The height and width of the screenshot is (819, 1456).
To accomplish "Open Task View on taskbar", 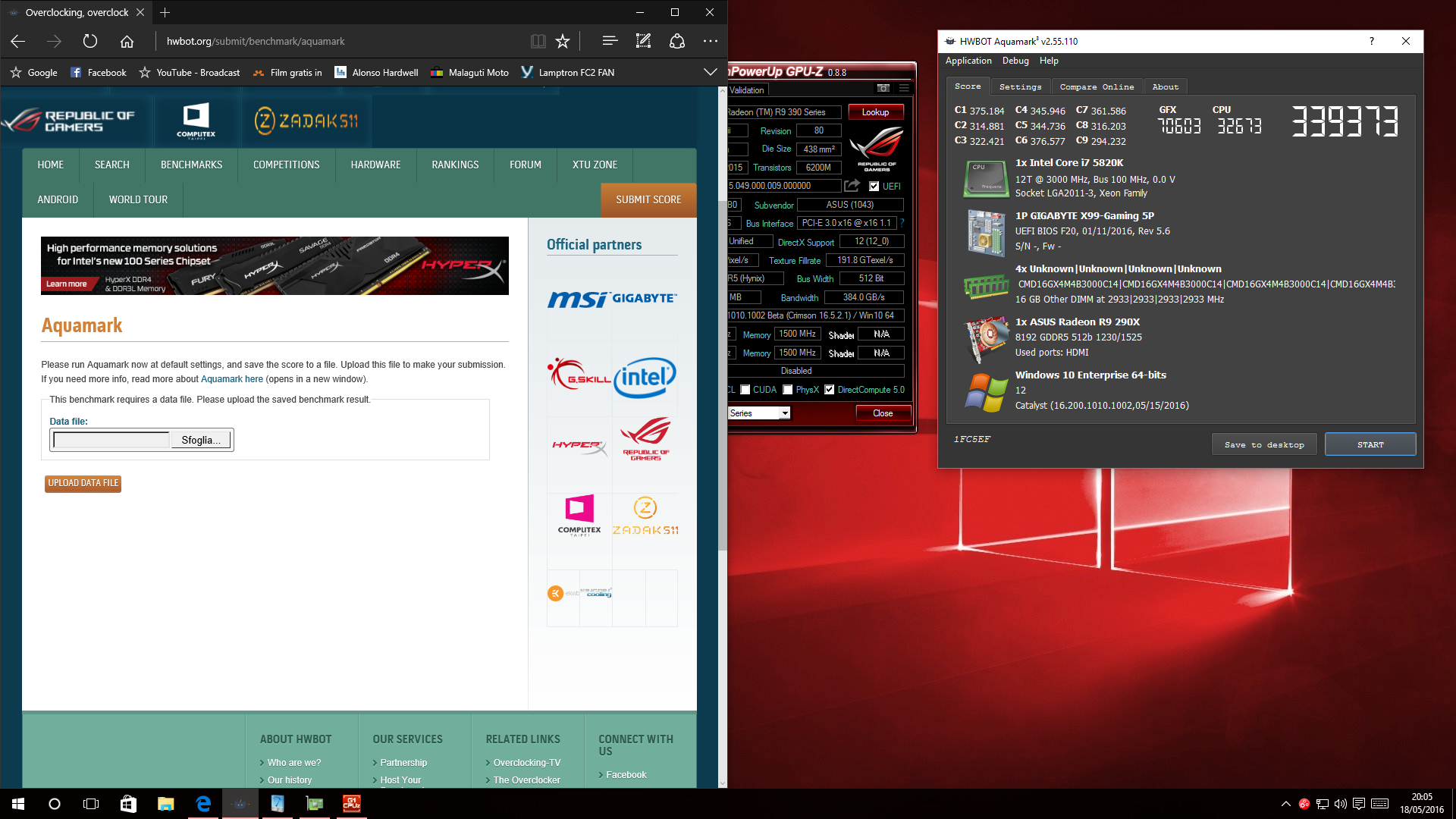I will (x=91, y=804).
